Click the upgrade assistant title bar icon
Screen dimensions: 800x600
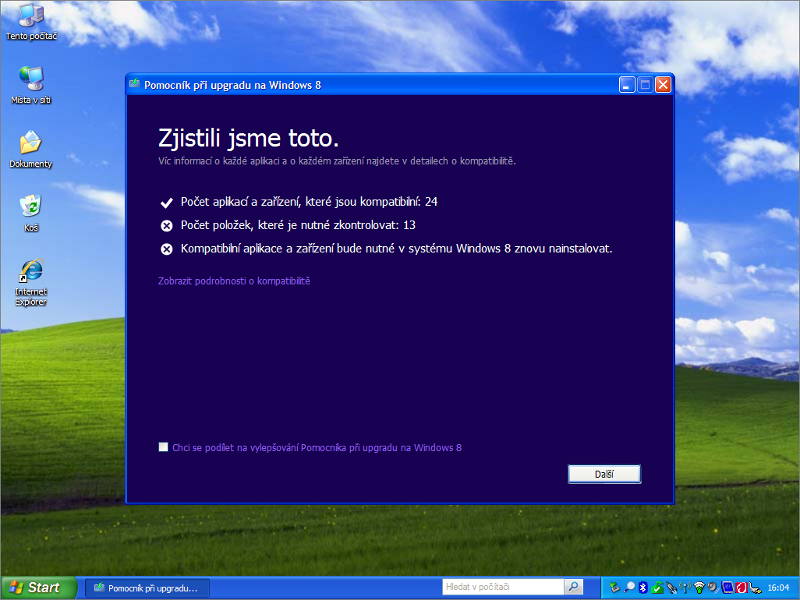pyautogui.click(x=135, y=84)
